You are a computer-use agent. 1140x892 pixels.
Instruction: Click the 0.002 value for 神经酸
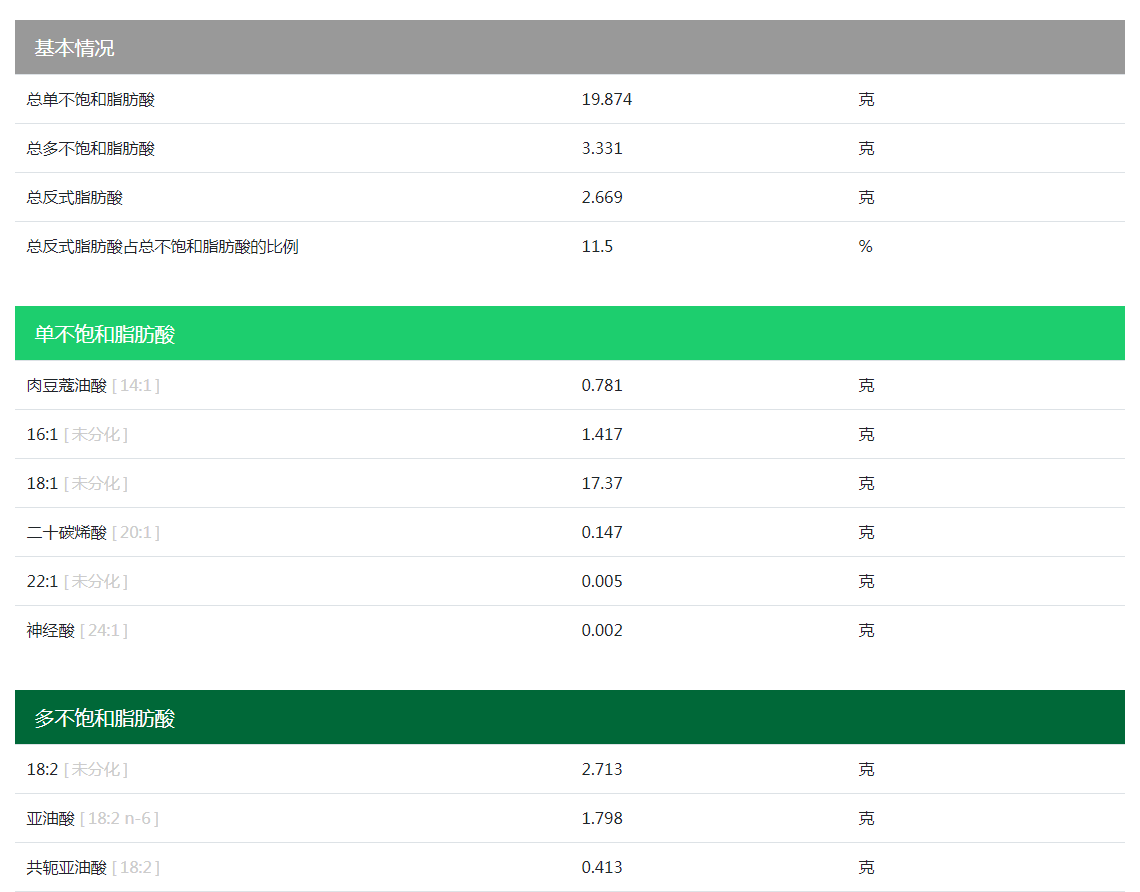602,631
